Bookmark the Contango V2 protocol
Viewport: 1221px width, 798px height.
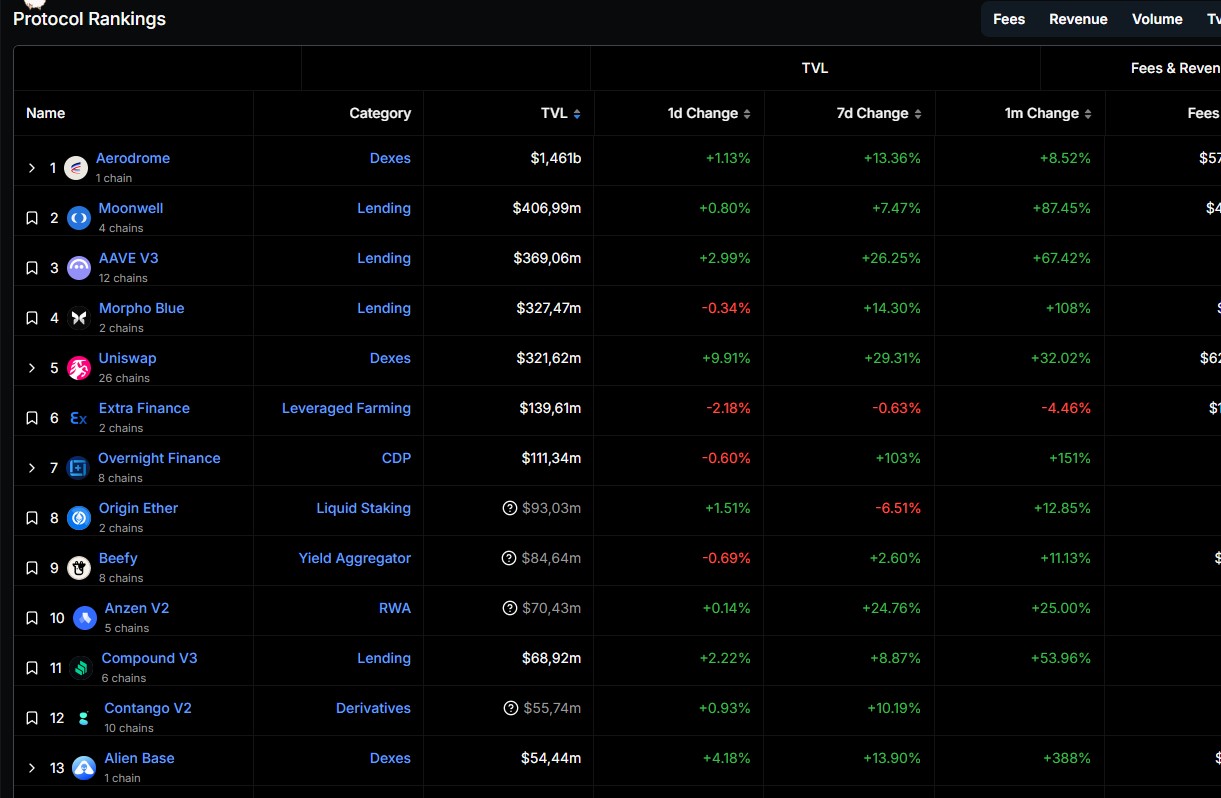(32, 718)
